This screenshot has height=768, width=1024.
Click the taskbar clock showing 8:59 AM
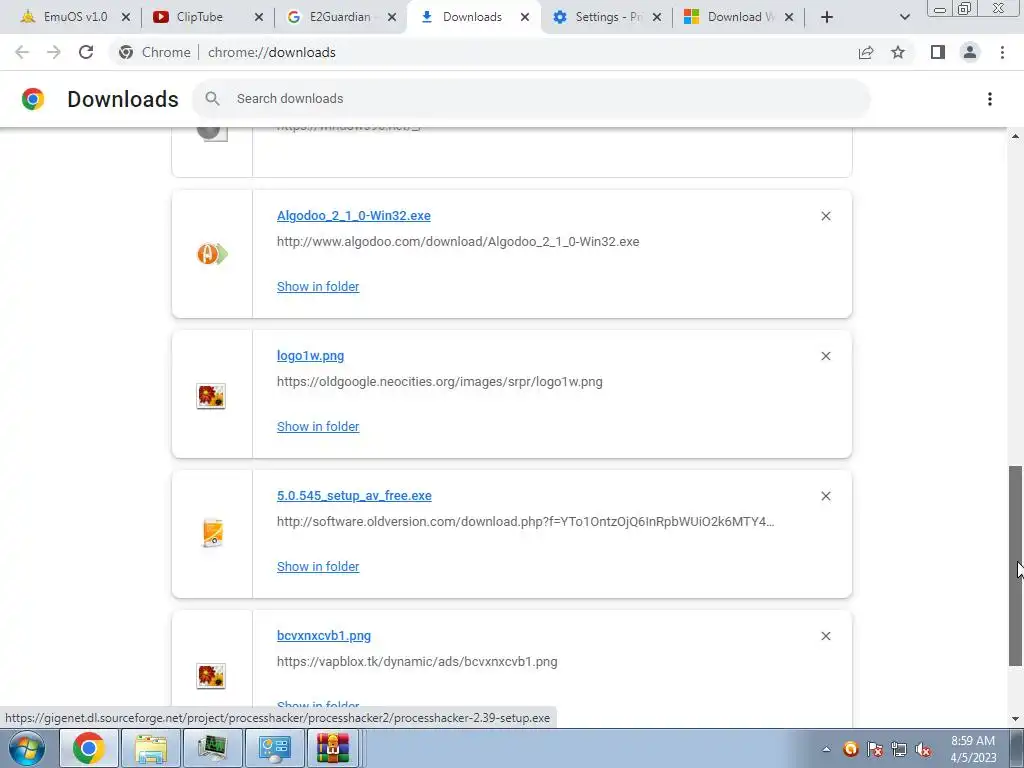click(973, 749)
